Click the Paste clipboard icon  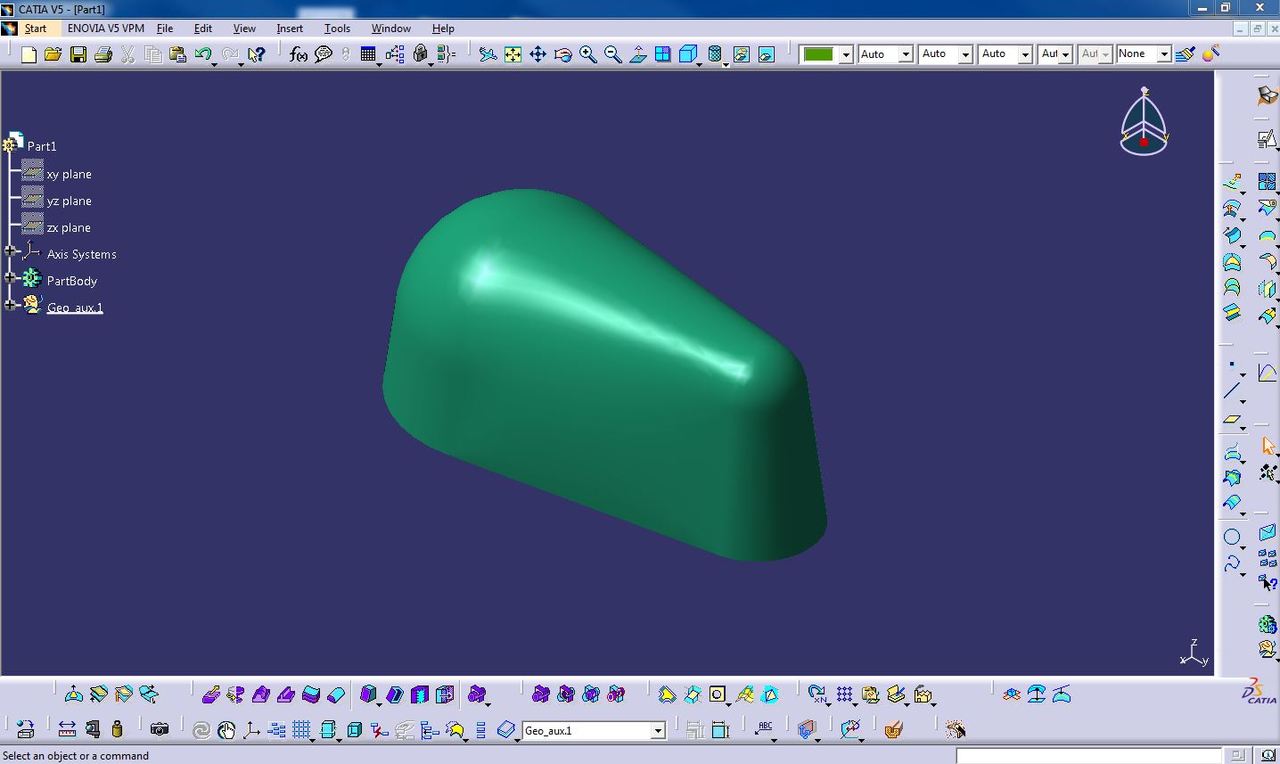178,54
